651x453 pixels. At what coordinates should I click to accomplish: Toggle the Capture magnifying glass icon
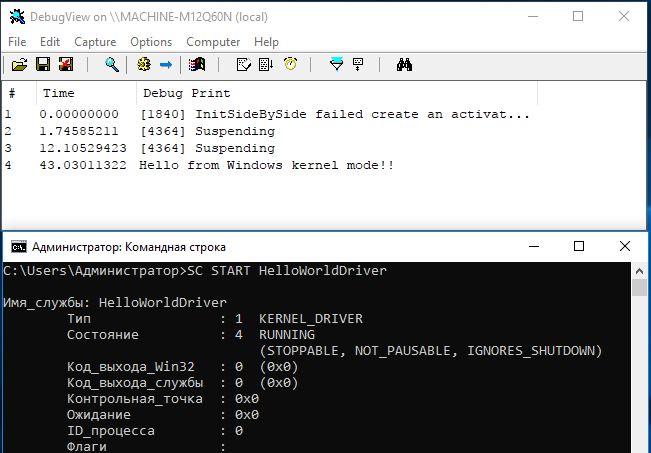[x=112, y=65]
